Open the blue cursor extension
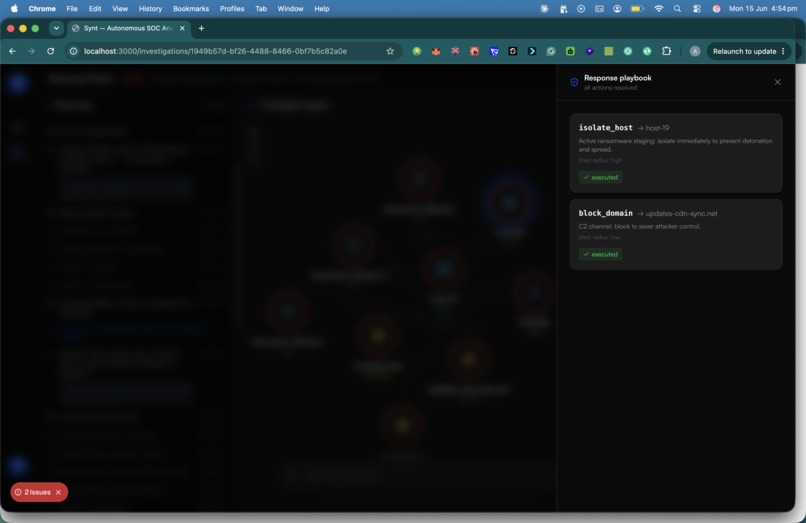 tap(493, 51)
